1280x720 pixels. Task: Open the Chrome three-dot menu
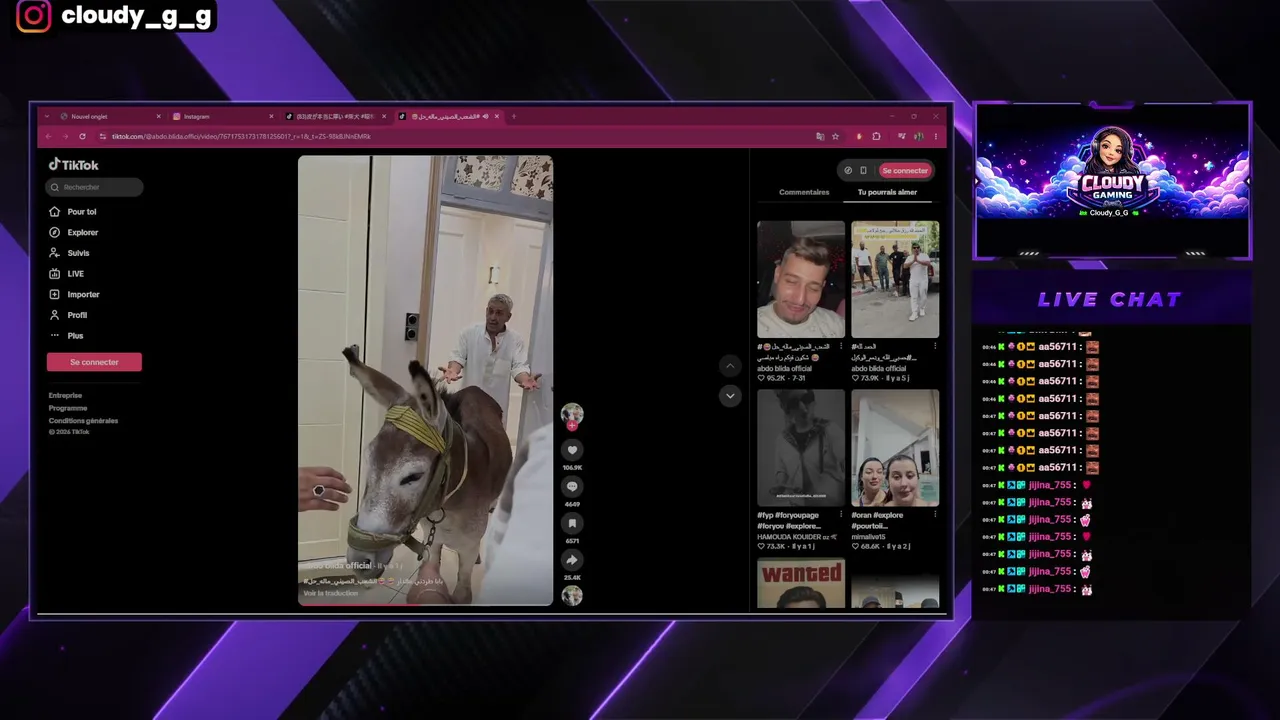click(936, 136)
